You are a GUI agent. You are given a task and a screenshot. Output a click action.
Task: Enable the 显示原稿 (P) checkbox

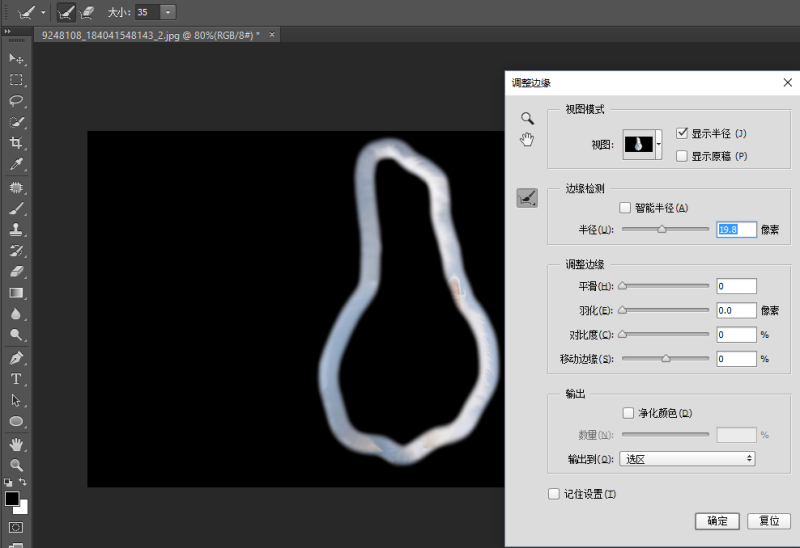tap(682, 156)
